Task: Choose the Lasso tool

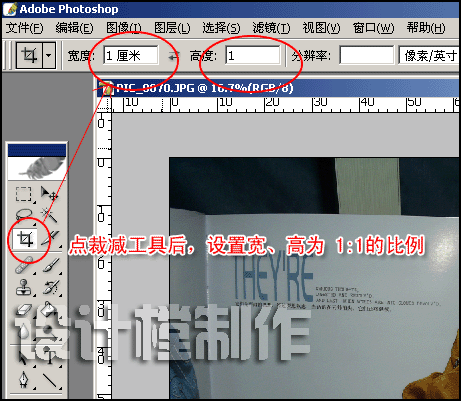Action: point(24,214)
